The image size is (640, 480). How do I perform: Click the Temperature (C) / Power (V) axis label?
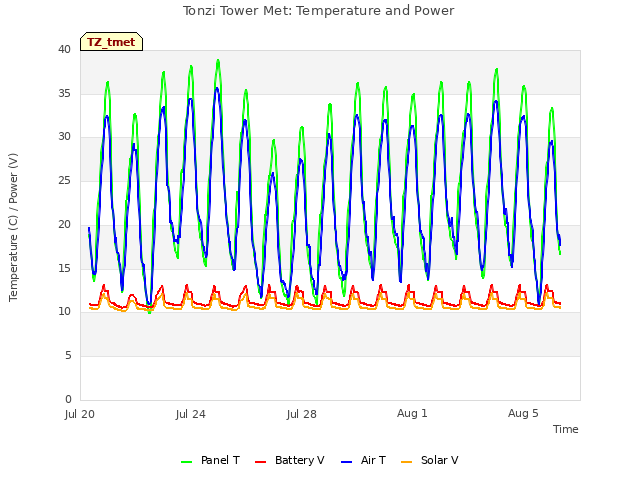click(x=13, y=227)
